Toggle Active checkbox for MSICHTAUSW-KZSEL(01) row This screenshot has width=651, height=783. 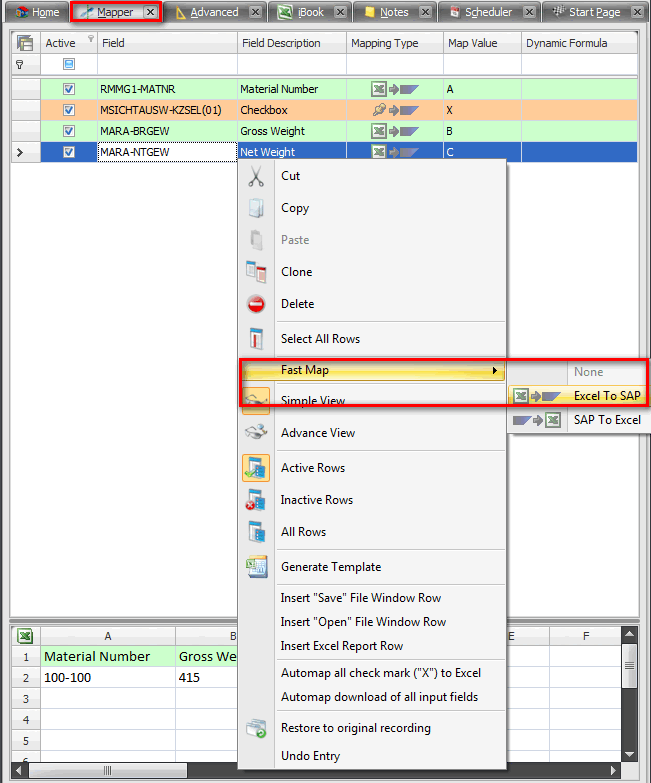click(69, 110)
